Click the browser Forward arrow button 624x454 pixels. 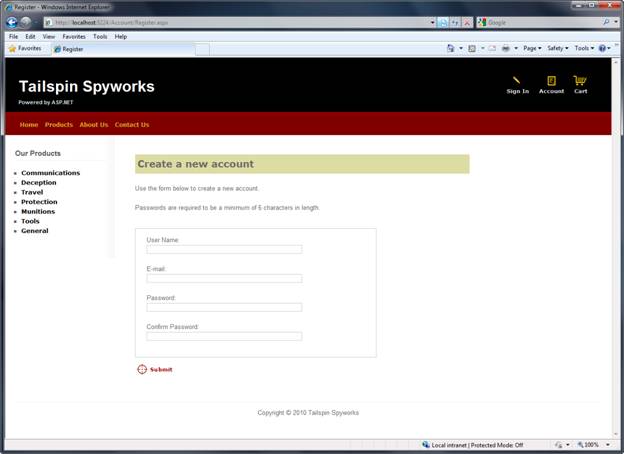point(25,23)
